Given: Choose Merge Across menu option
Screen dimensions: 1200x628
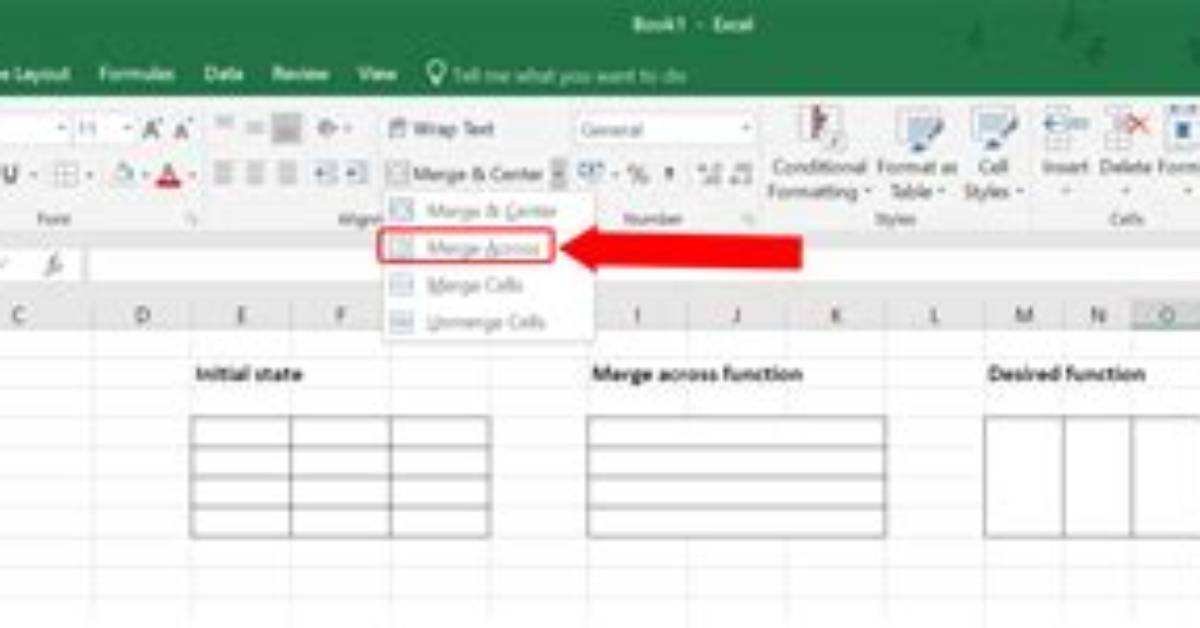Looking at the screenshot, I should [x=467, y=247].
